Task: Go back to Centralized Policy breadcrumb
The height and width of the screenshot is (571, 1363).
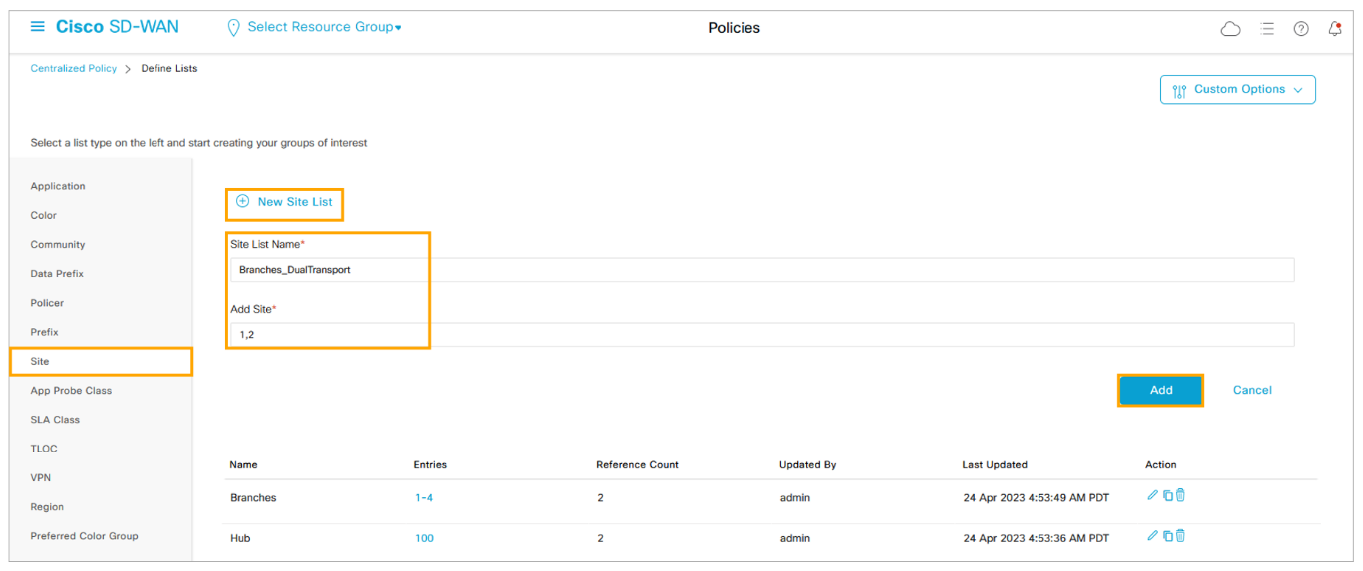Action: tap(73, 68)
